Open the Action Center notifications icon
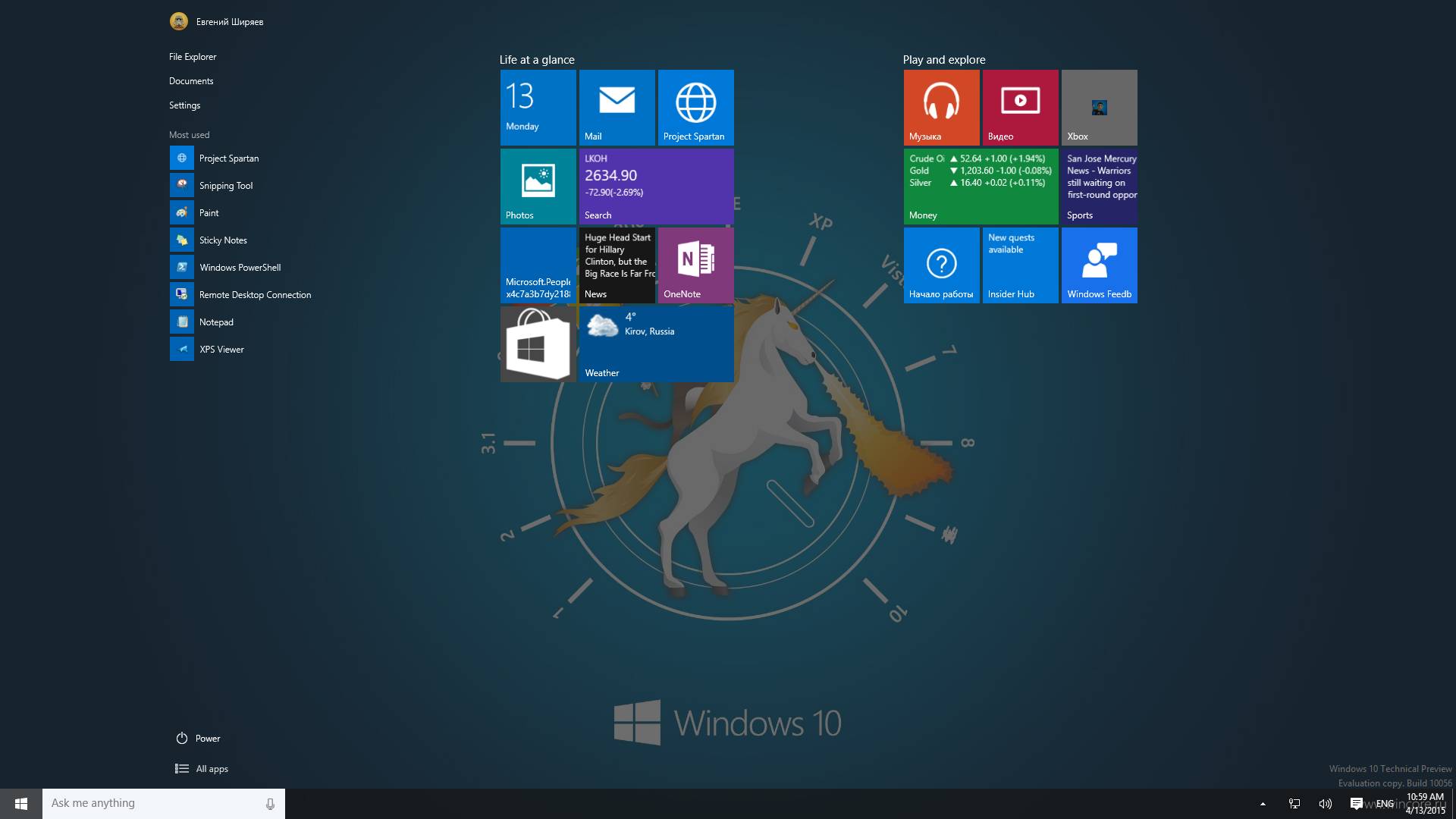The image size is (1456, 819). tap(1357, 804)
